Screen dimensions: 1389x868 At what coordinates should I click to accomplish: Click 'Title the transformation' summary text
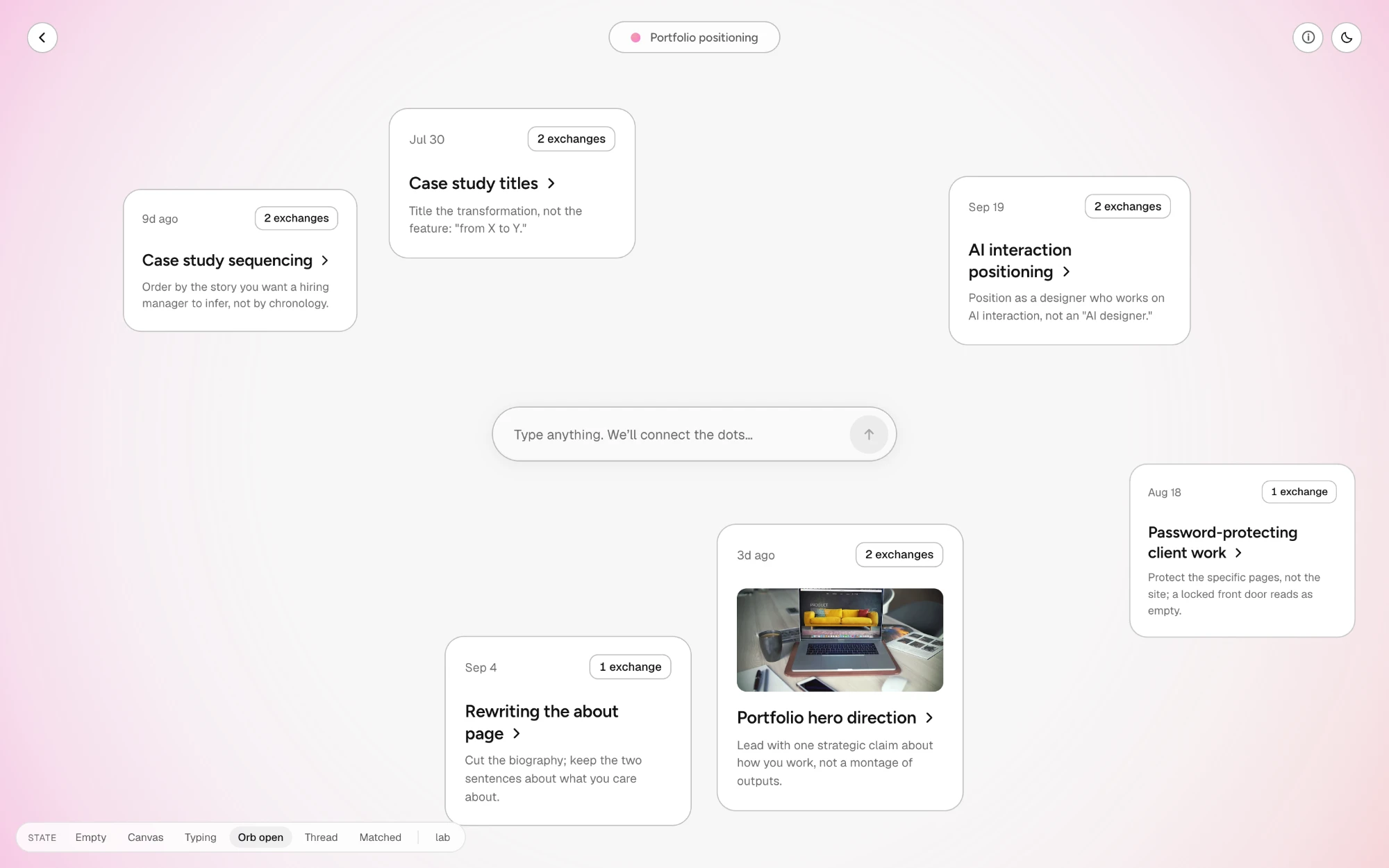495,219
